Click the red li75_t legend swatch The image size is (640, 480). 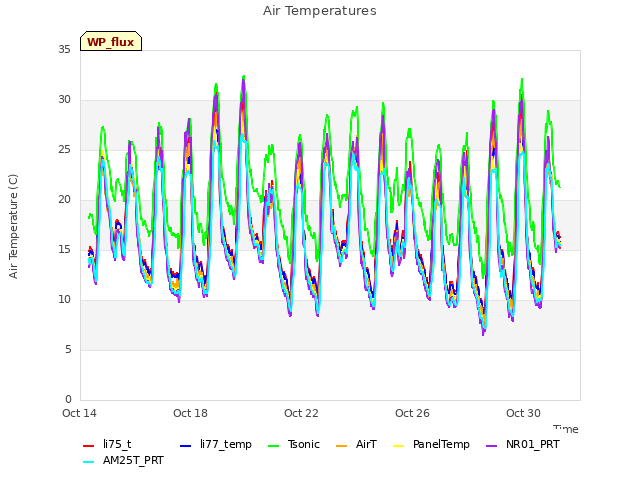point(89,446)
